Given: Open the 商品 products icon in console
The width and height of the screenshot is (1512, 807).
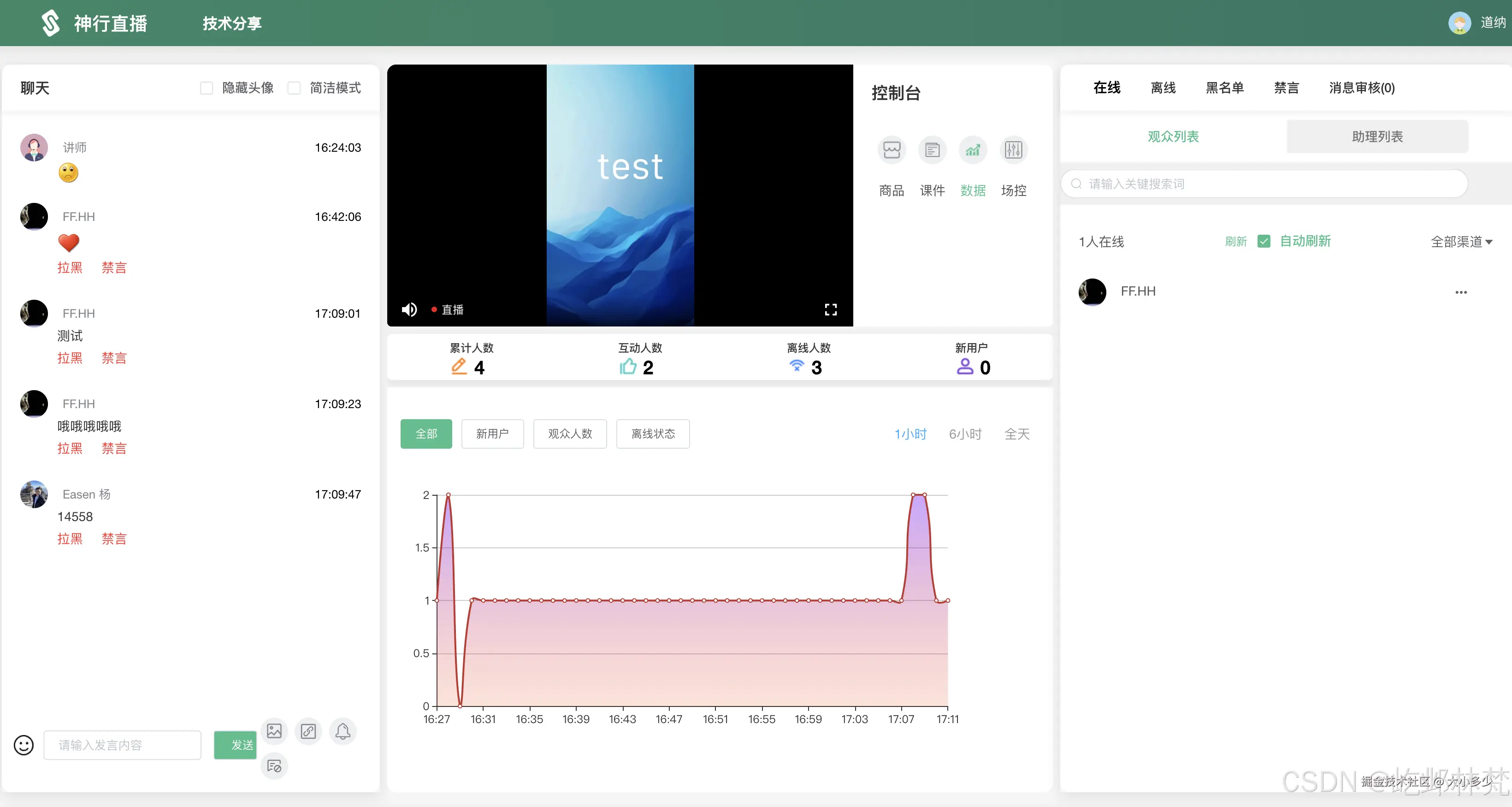Looking at the screenshot, I should click(x=891, y=150).
